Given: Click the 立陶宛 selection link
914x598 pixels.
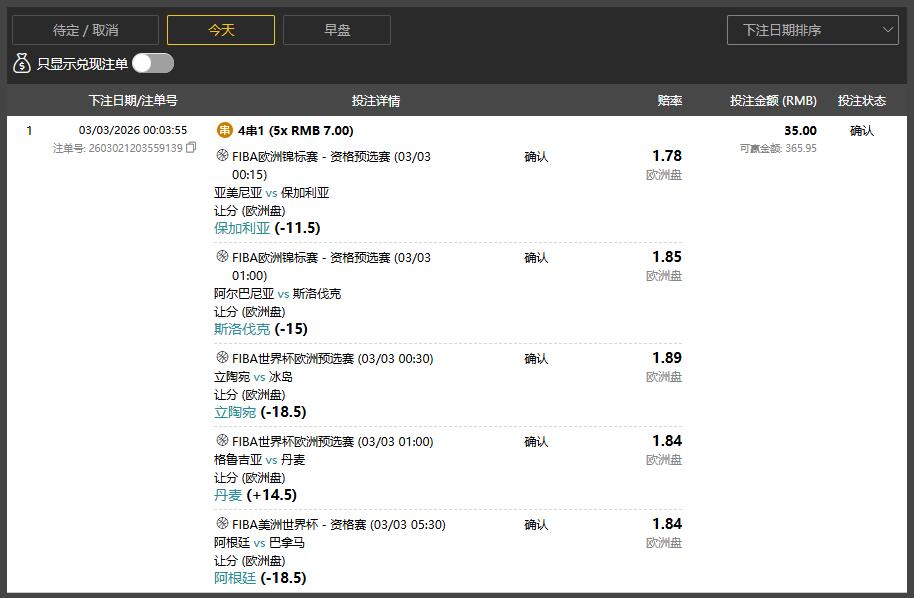Looking at the screenshot, I should tap(235, 412).
